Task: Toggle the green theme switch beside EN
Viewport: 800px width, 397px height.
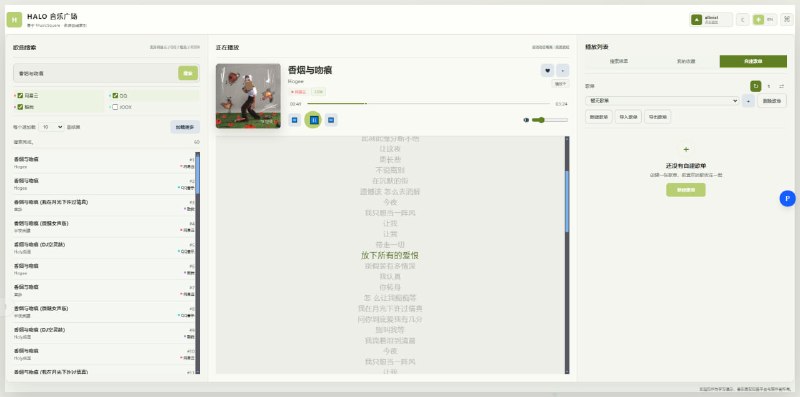Action: 759,19
